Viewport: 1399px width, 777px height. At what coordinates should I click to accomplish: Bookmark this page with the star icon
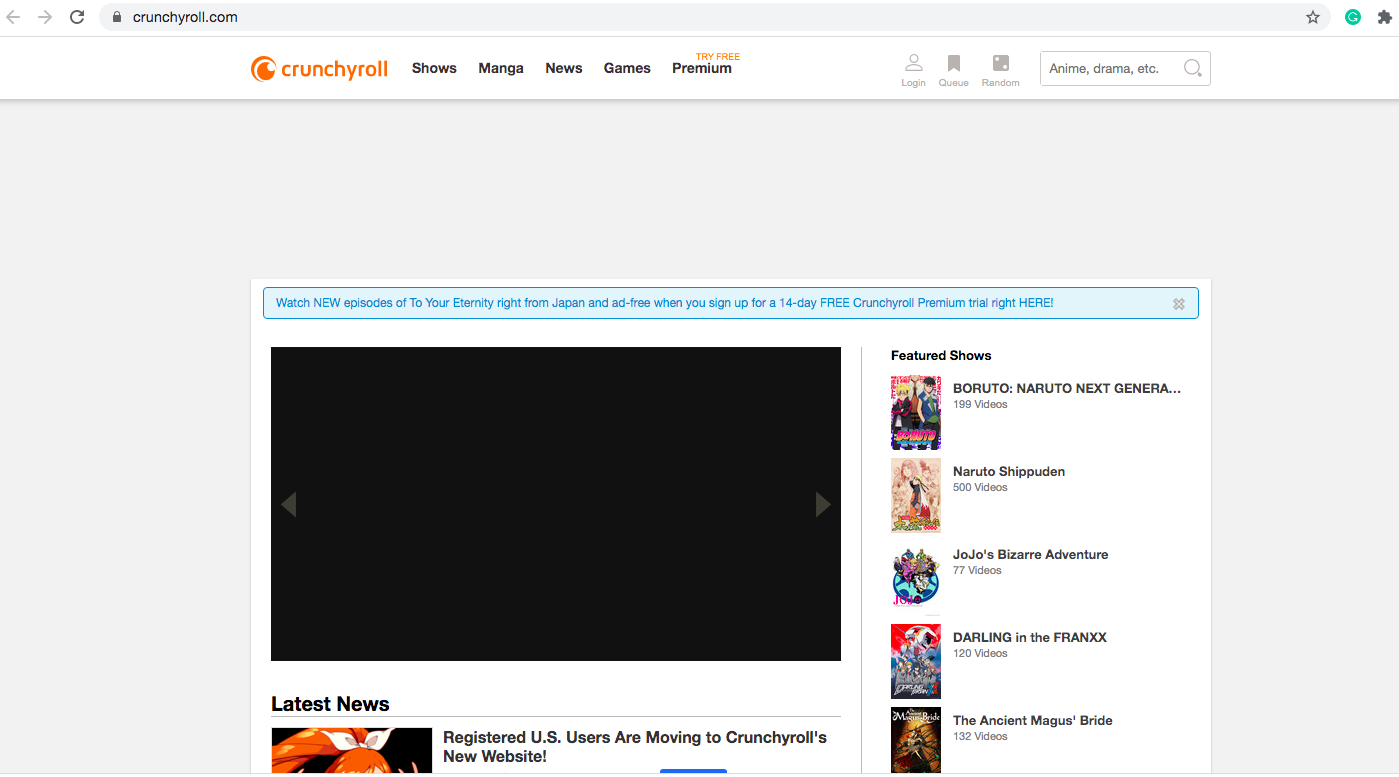1313,17
